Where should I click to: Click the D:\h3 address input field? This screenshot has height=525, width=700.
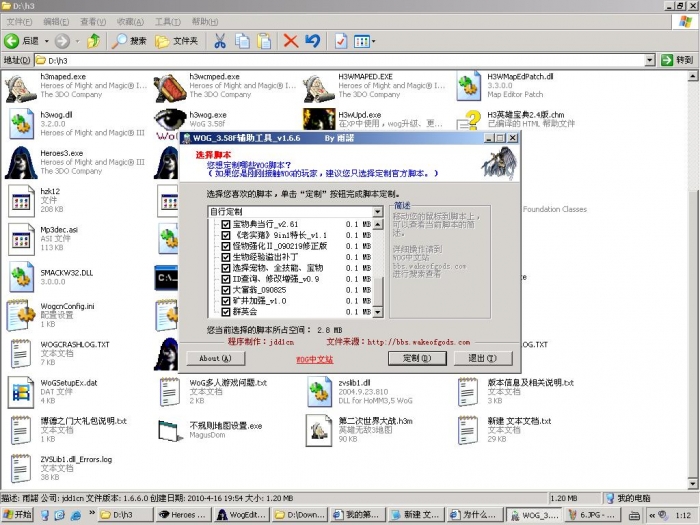click(339, 60)
